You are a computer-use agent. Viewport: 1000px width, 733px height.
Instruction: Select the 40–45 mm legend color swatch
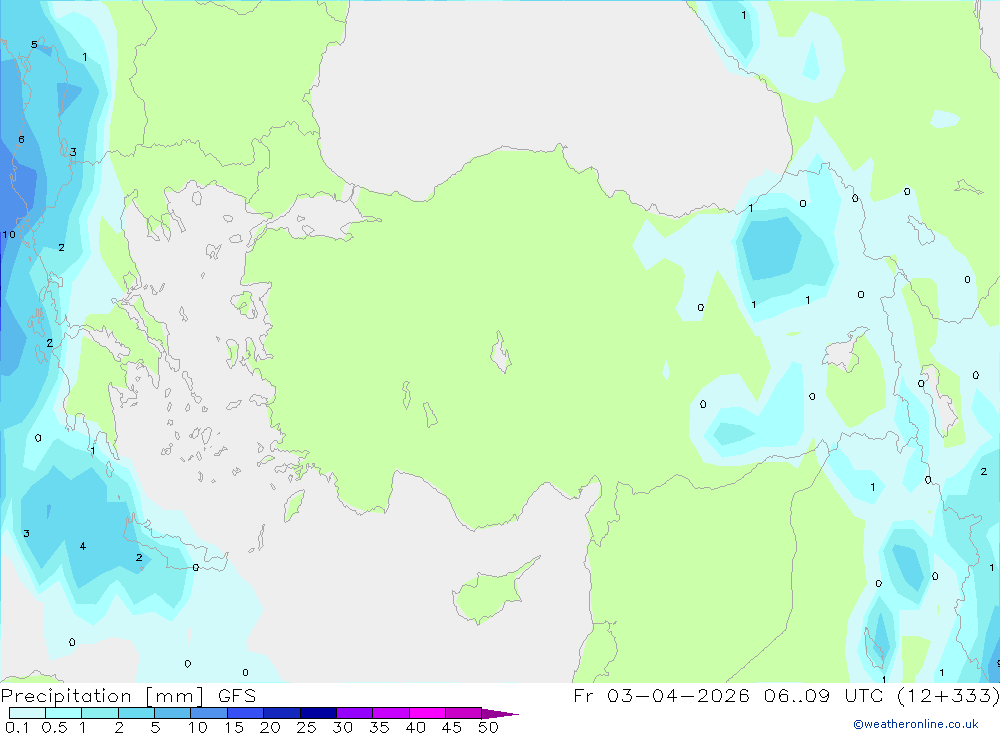(x=427, y=713)
